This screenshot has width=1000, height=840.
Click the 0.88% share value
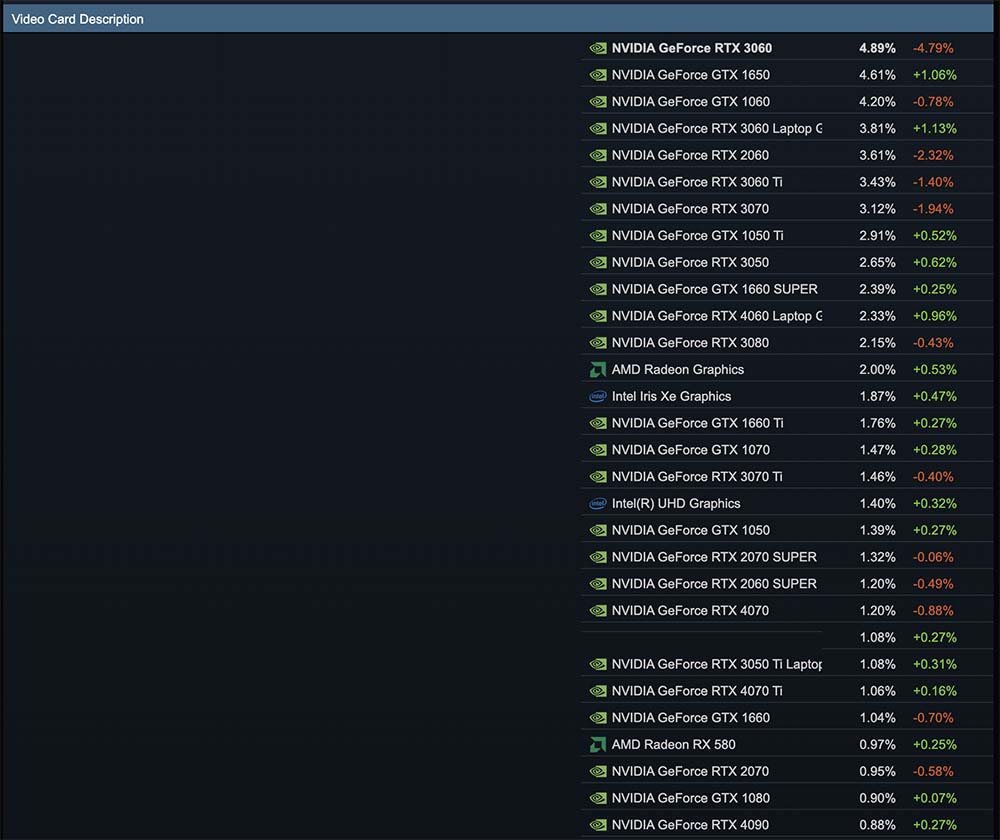pyautogui.click(x=877, y=825)
